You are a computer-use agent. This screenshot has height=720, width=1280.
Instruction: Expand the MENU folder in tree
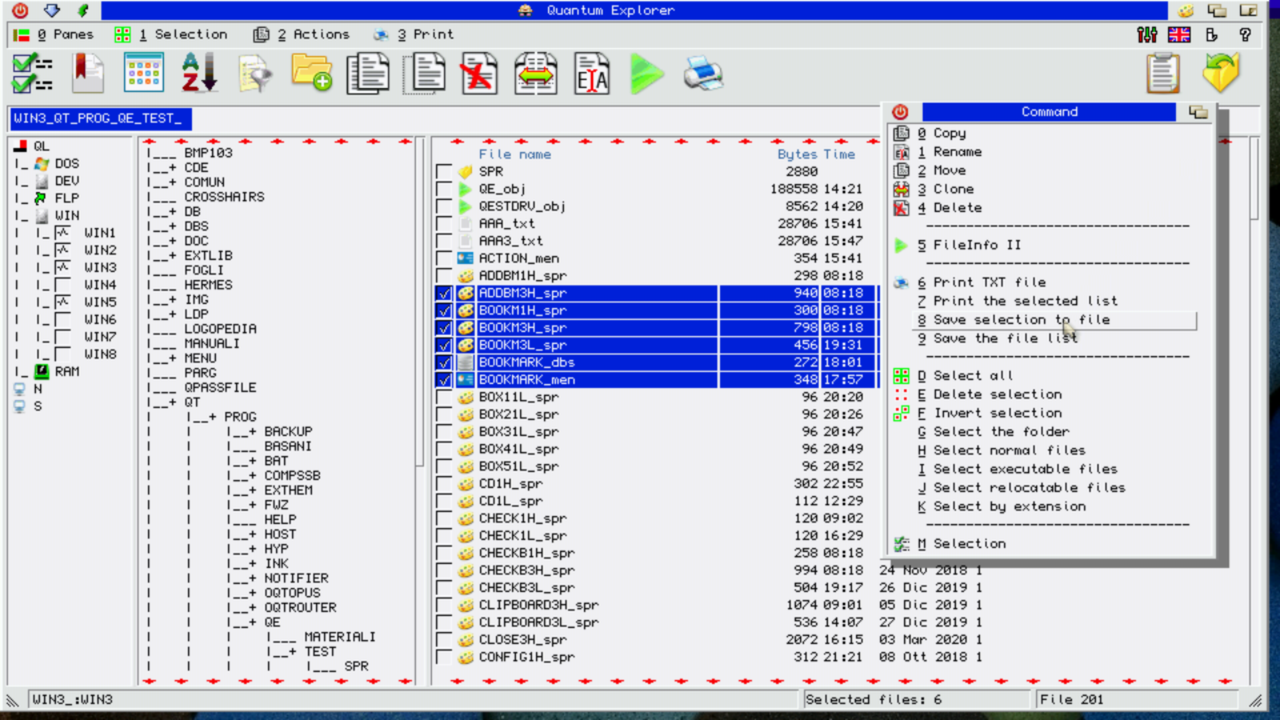[173, 358]
